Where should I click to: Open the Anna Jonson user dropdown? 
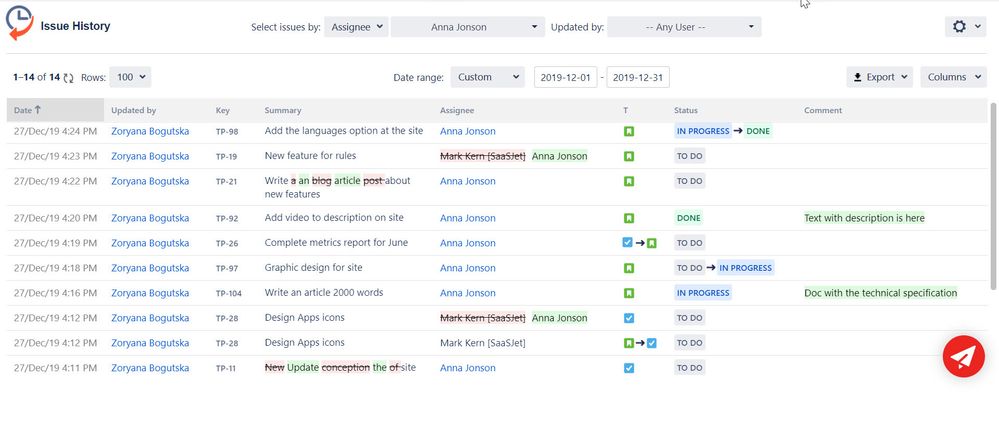[x=468, y=27]
